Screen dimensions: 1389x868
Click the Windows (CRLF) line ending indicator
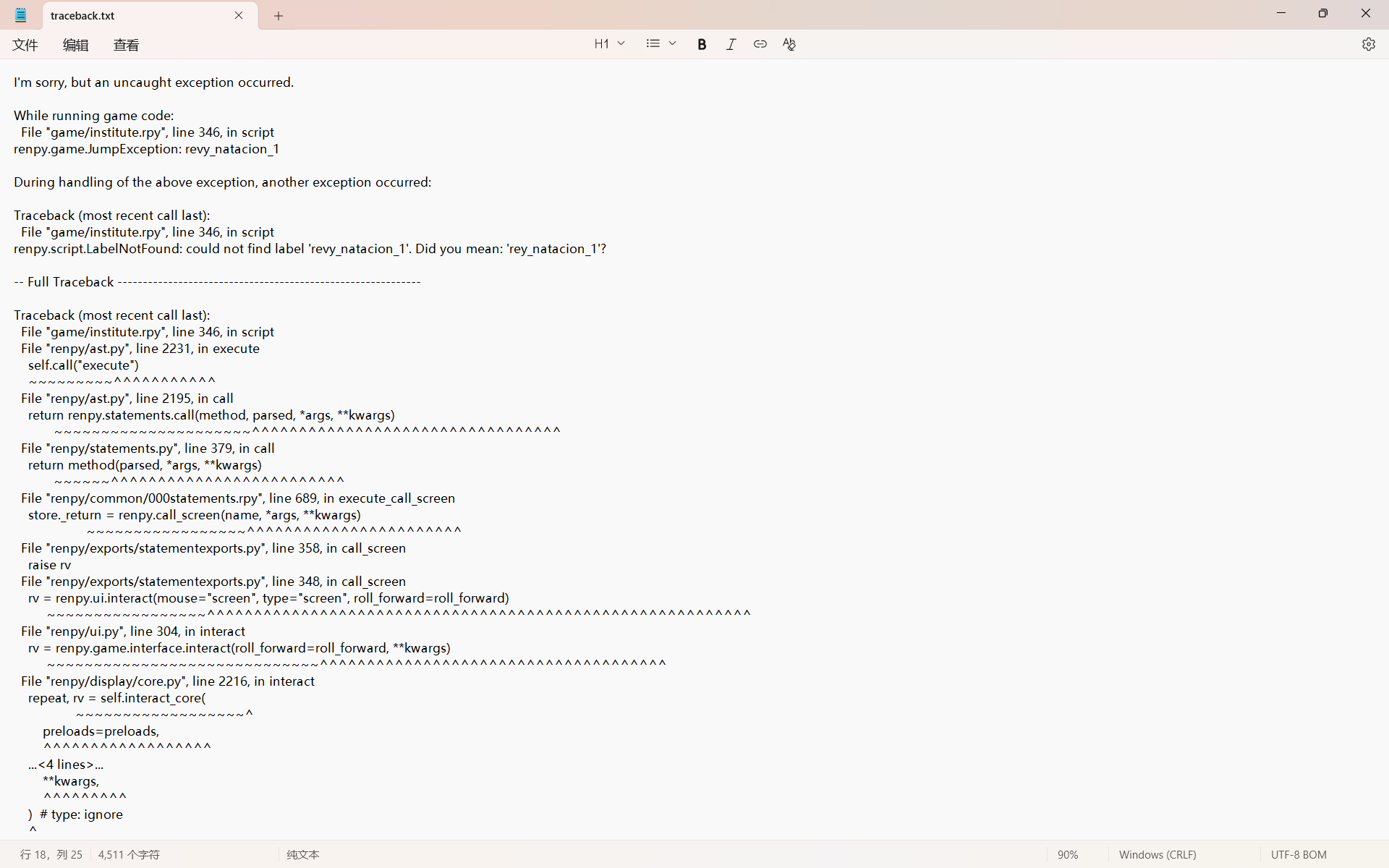1157,854
